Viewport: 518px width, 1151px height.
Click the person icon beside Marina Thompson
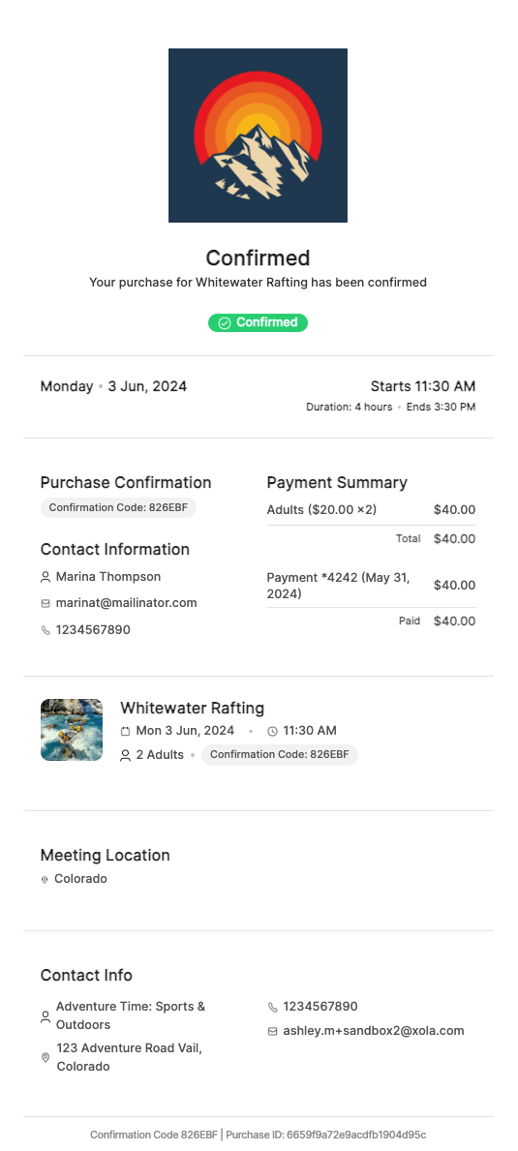[45, 577]
